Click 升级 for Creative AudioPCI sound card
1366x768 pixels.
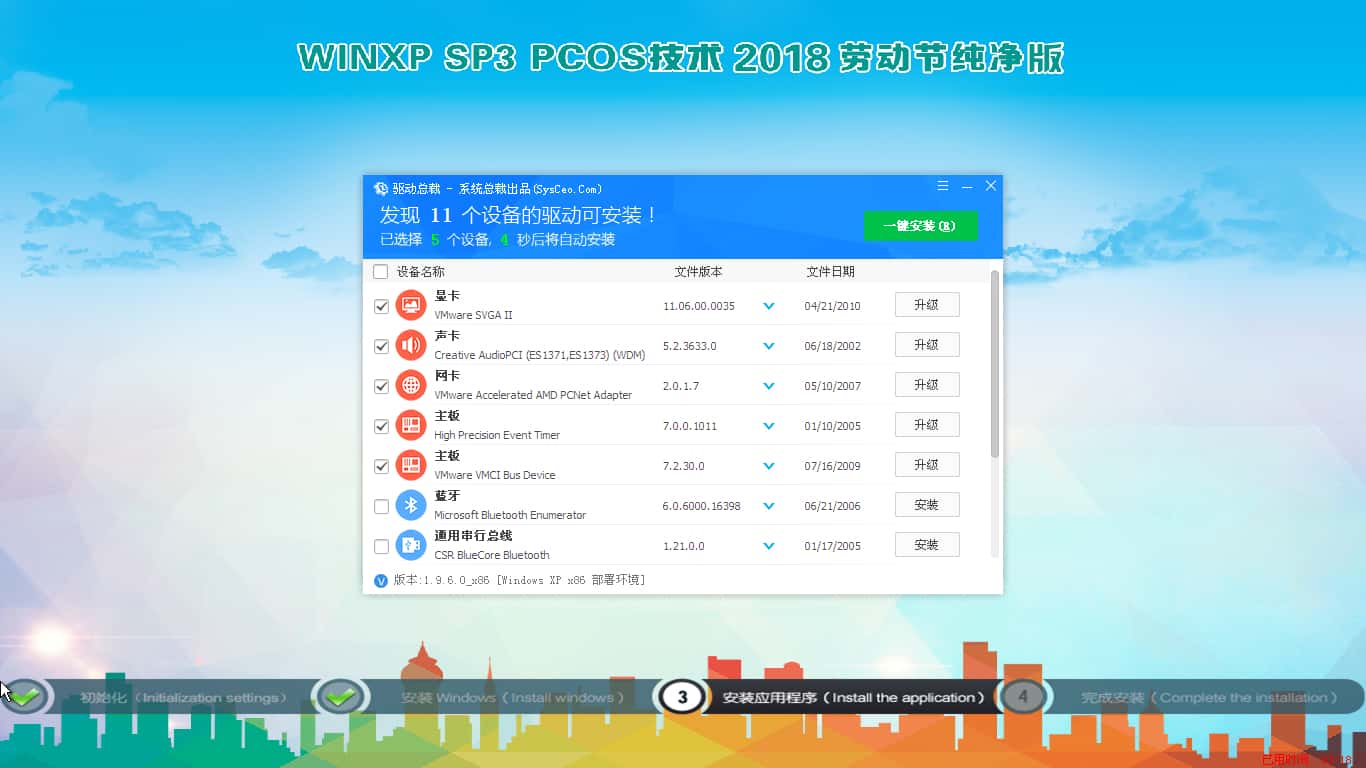click(x=927, y=345)
